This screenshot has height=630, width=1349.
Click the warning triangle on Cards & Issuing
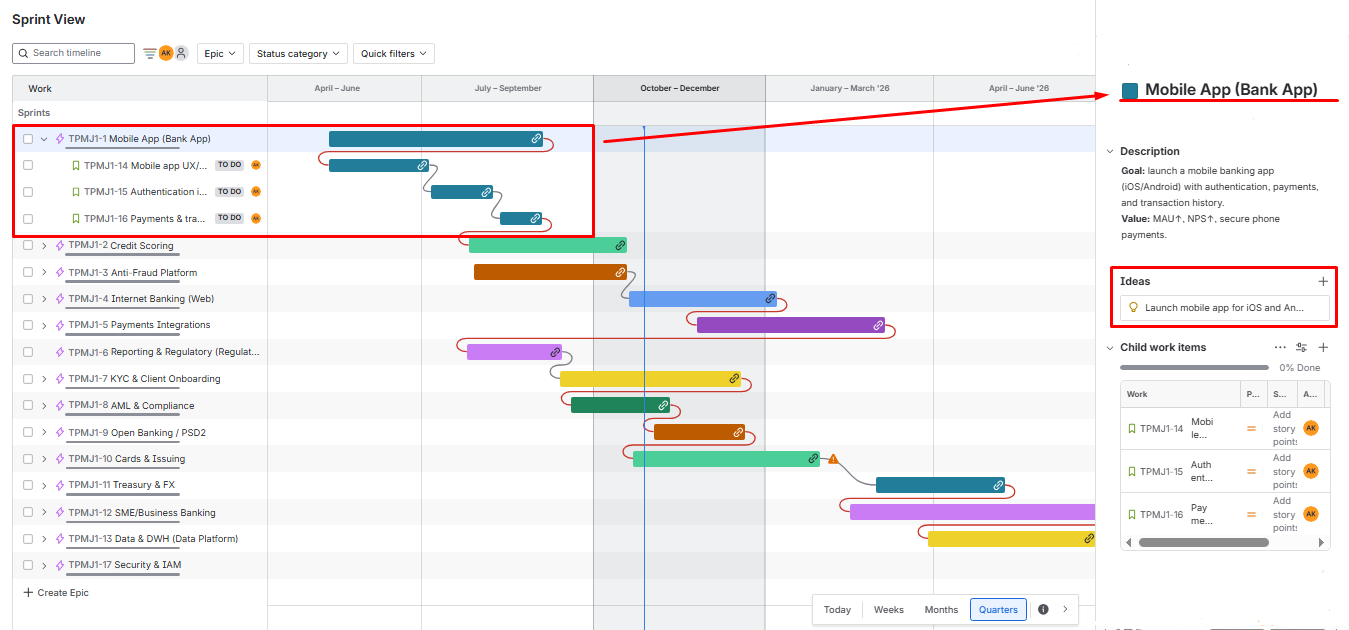point(832,459)
